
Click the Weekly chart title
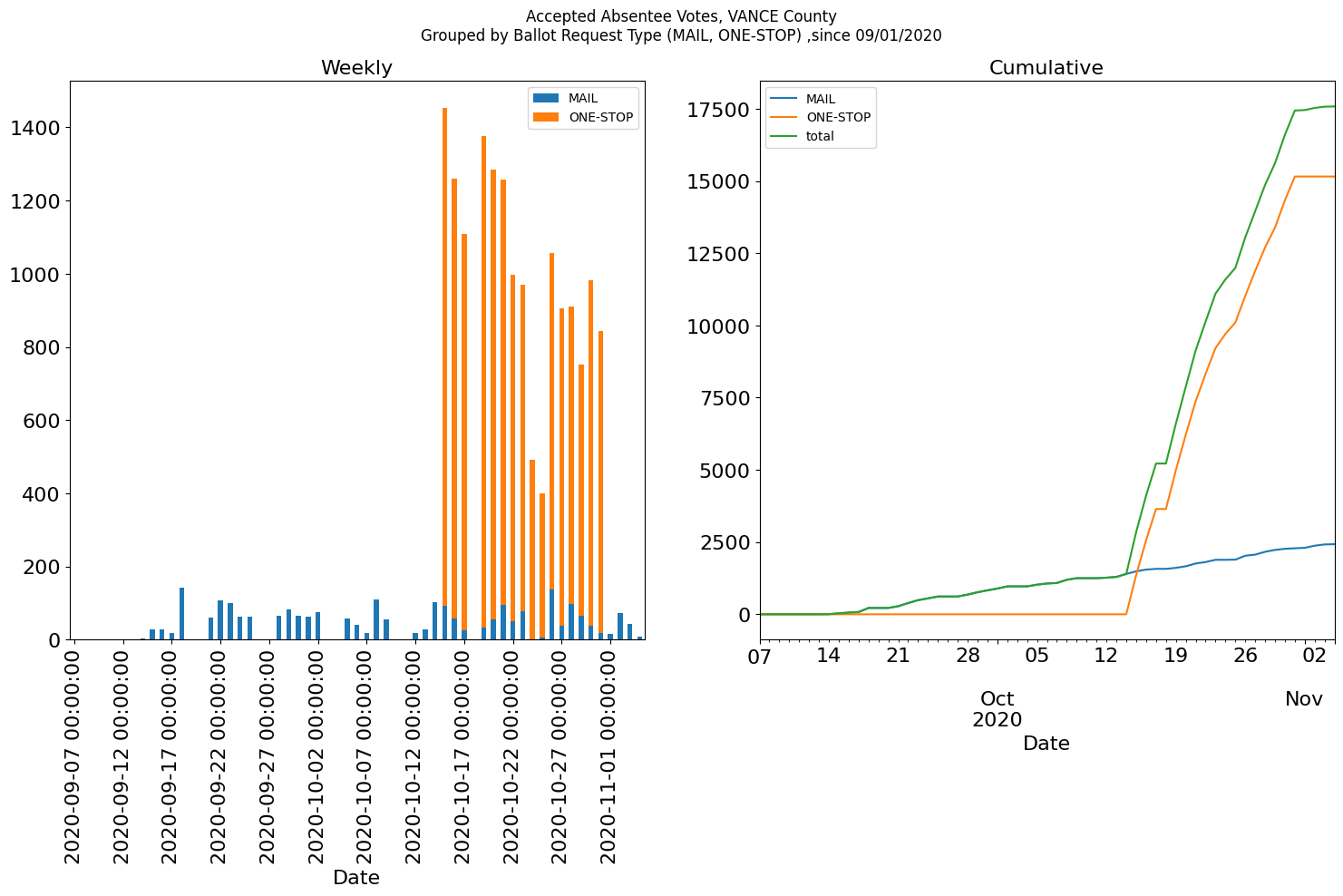356,68
